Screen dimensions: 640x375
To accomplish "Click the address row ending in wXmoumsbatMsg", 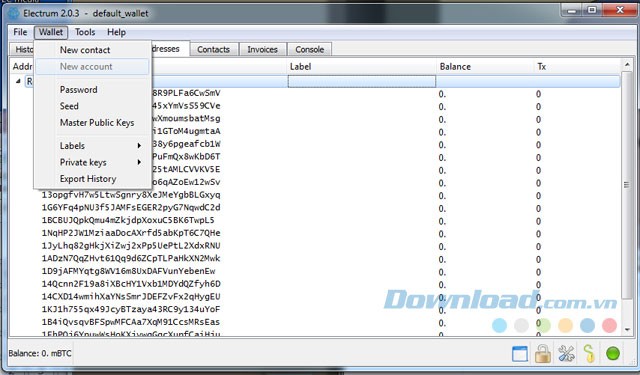I will tap(186, 119).
